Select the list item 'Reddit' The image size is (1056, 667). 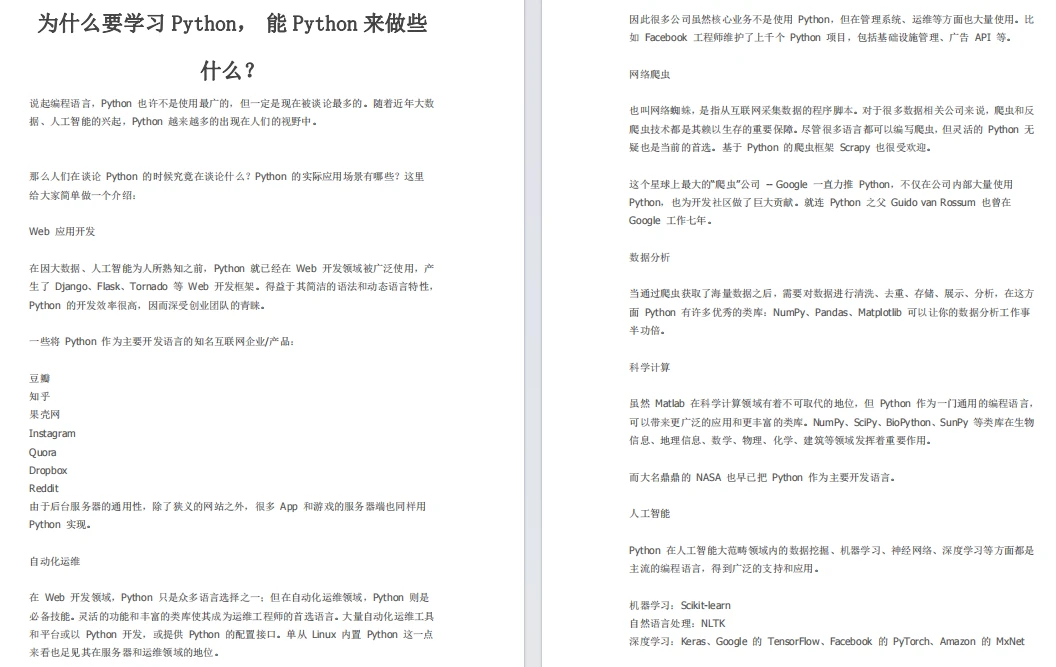[44, 488]
